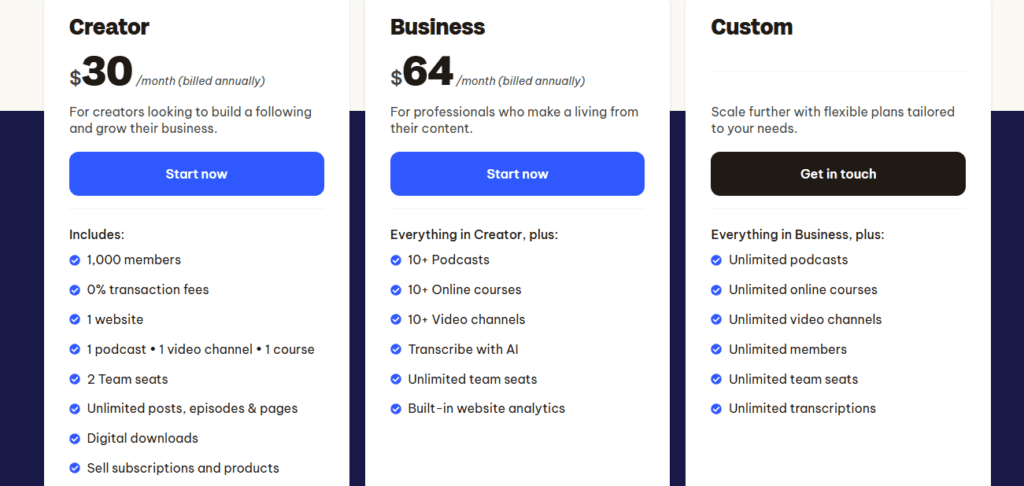Click the $30 per month price
This screenshot has width=1024, height=486.
click(x=102, y=73)
